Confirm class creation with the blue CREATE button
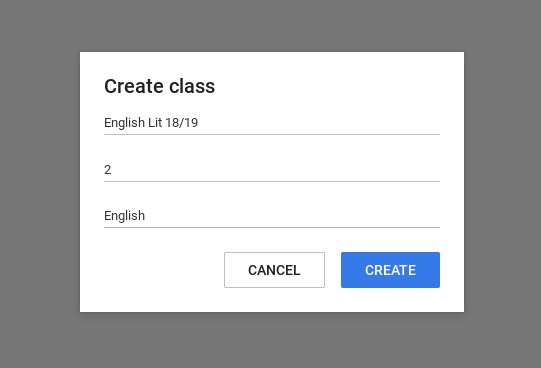Image resolution: width=541 pixels, height=368 pixels. click(390, 270)
